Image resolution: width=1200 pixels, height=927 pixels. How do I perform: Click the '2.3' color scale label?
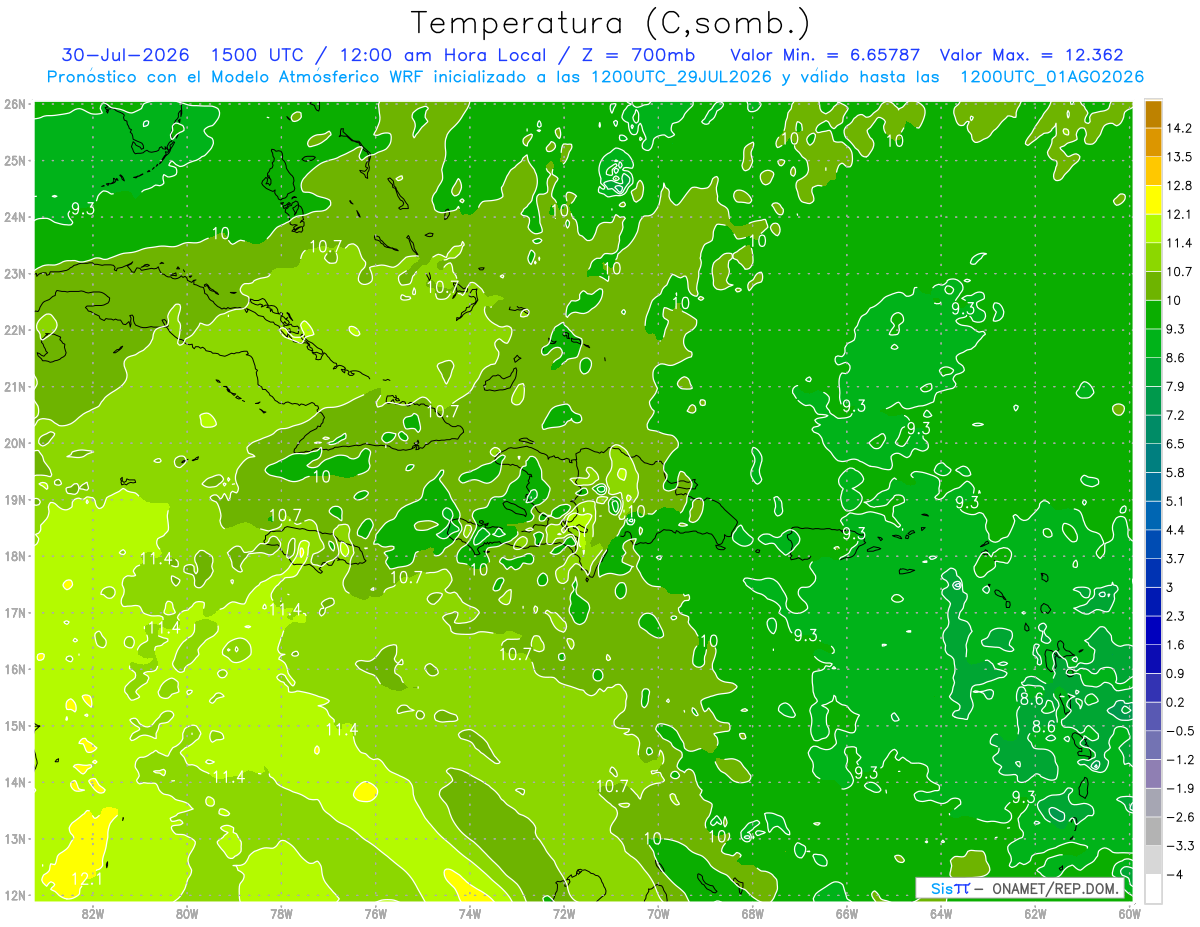[1176, 616]
